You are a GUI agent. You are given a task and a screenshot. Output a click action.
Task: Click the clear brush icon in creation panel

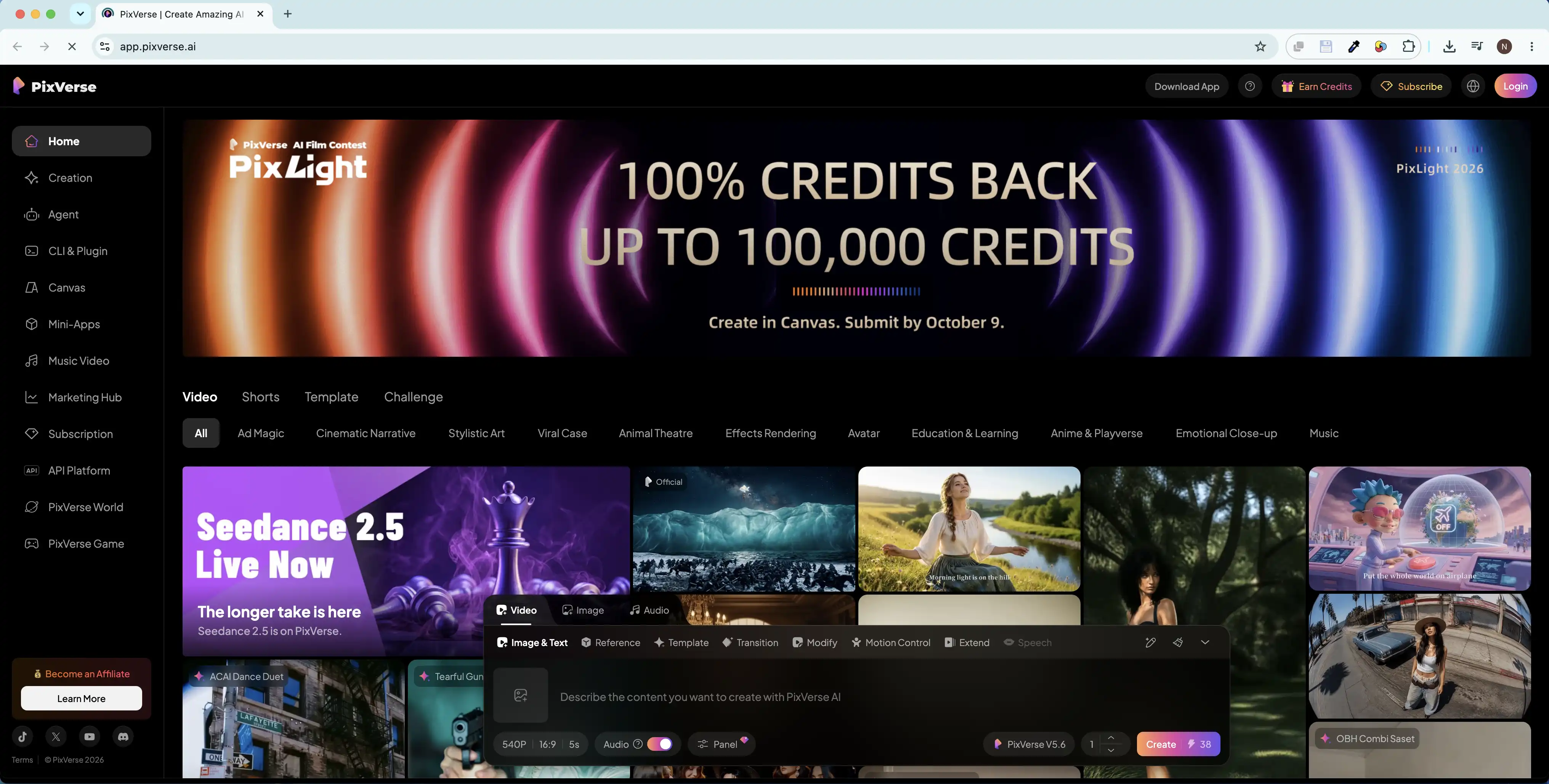[1178, 642]
